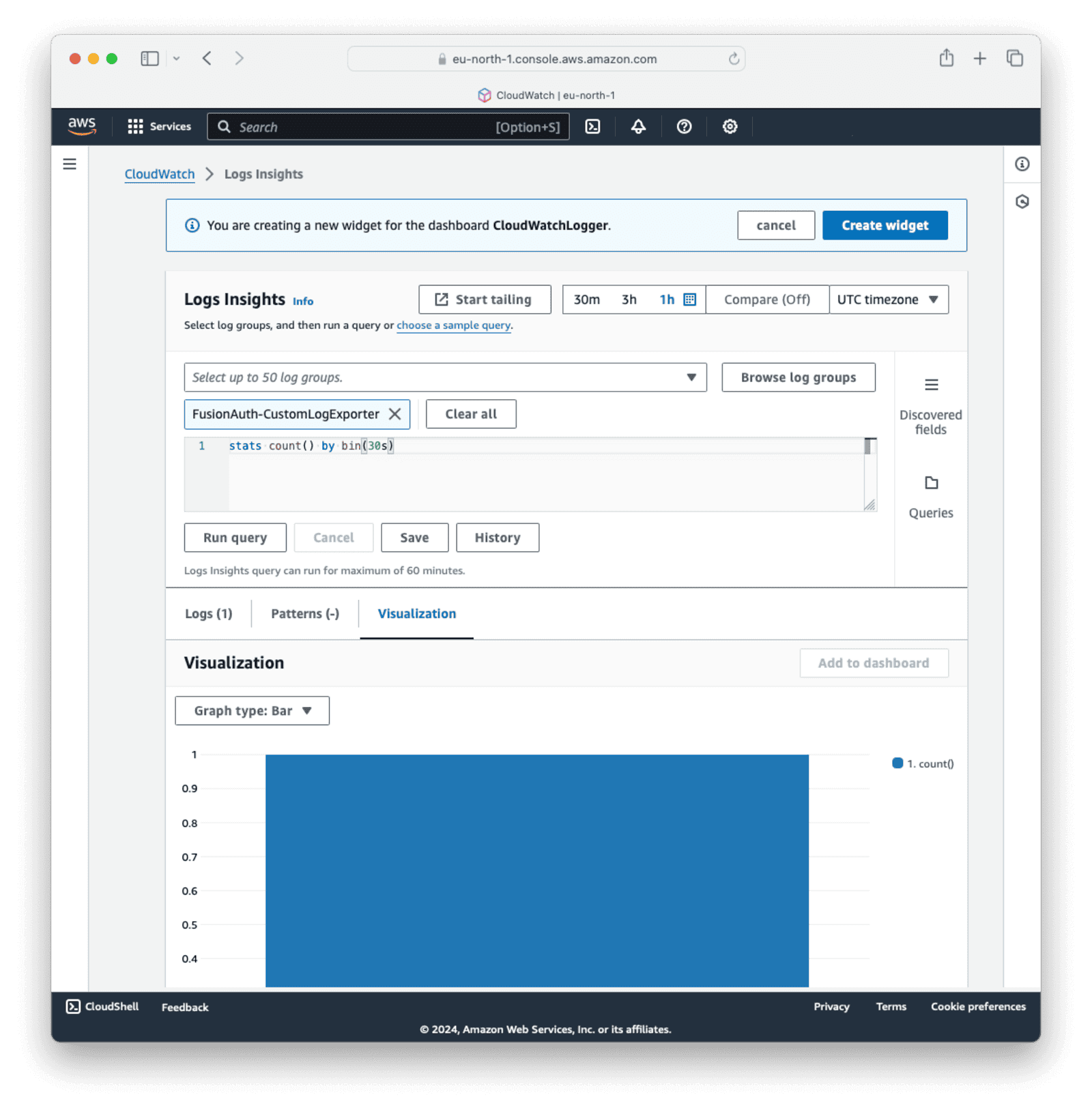The image size is (1092, 1110).
Task: Toggle the count() legend color swatch
Action: 897,763
